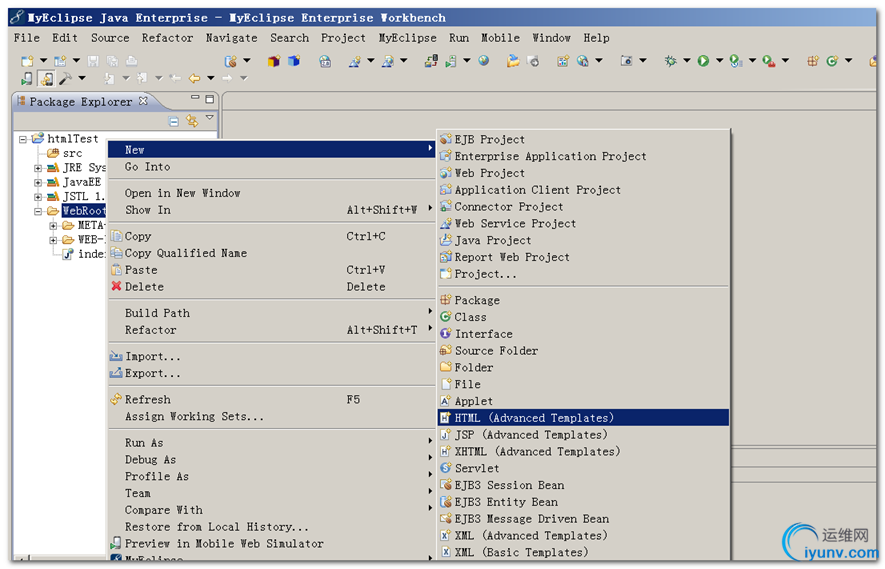Toggle Link with Editor in Package Explorer
Viewport: 885px width, 569px height.
tap(191, 121)
